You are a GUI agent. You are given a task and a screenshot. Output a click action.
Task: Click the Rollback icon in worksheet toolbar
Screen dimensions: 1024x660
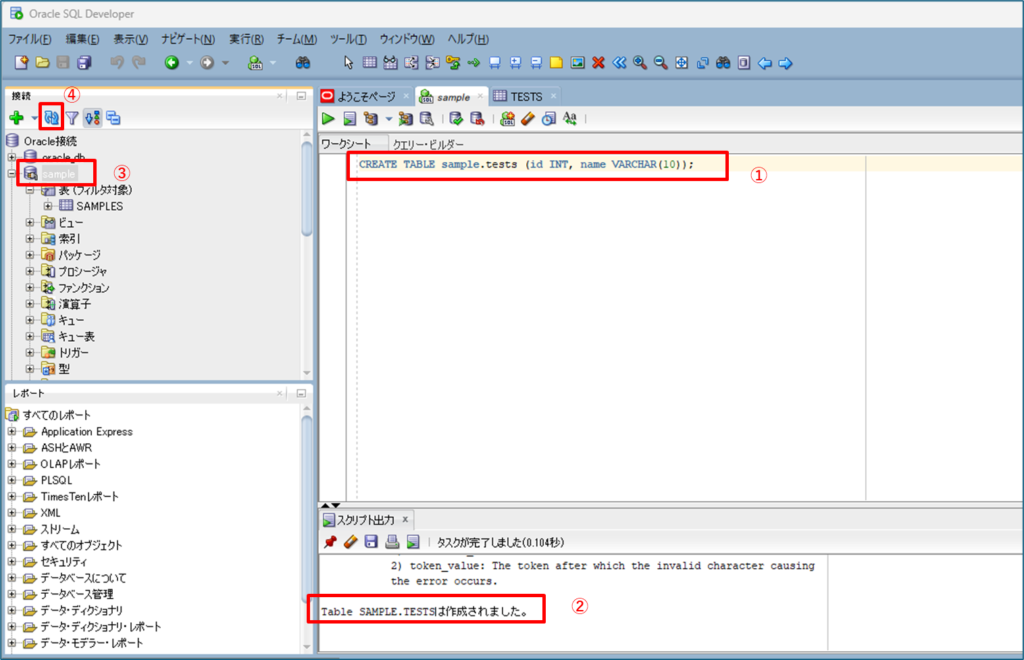pos(477,119)
